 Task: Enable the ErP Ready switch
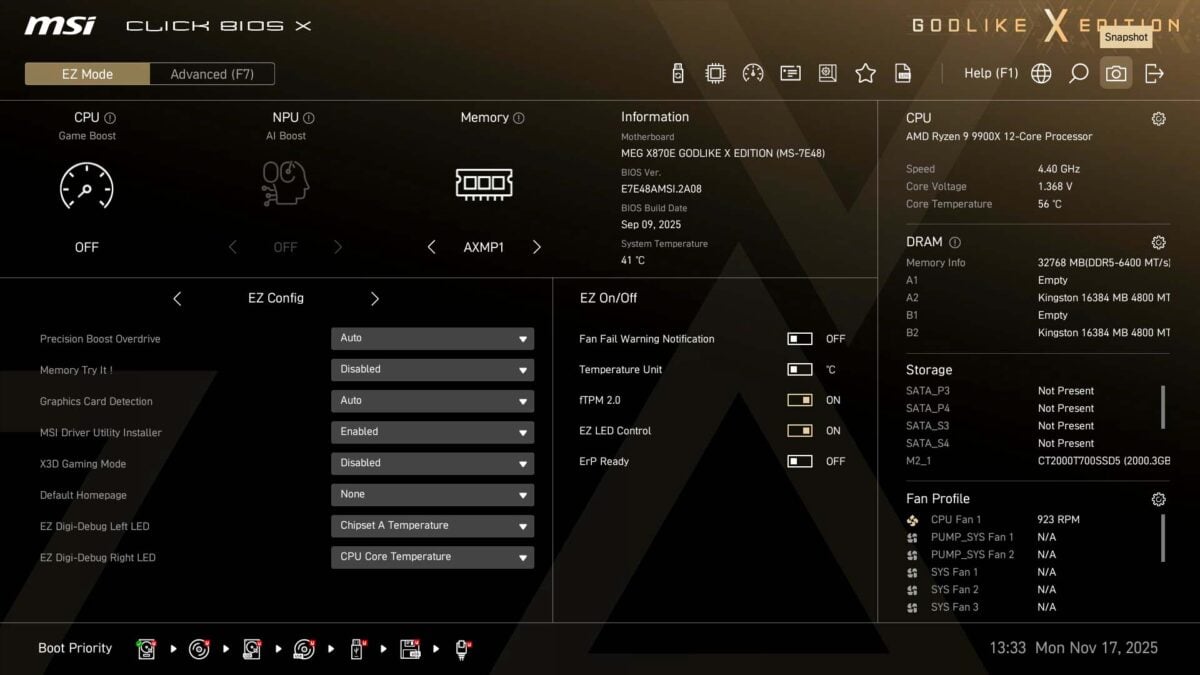point(800,462)
